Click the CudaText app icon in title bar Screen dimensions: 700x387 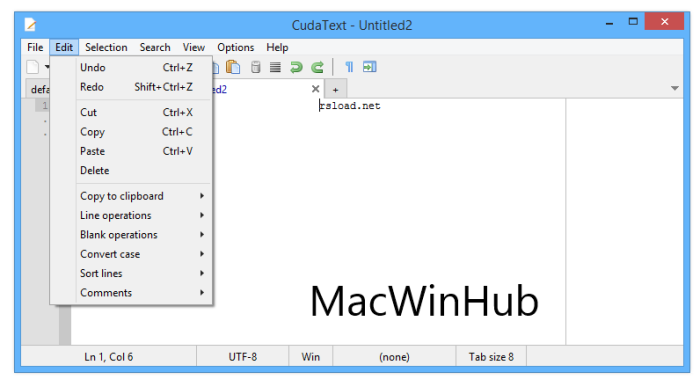[x=30, y=24]
